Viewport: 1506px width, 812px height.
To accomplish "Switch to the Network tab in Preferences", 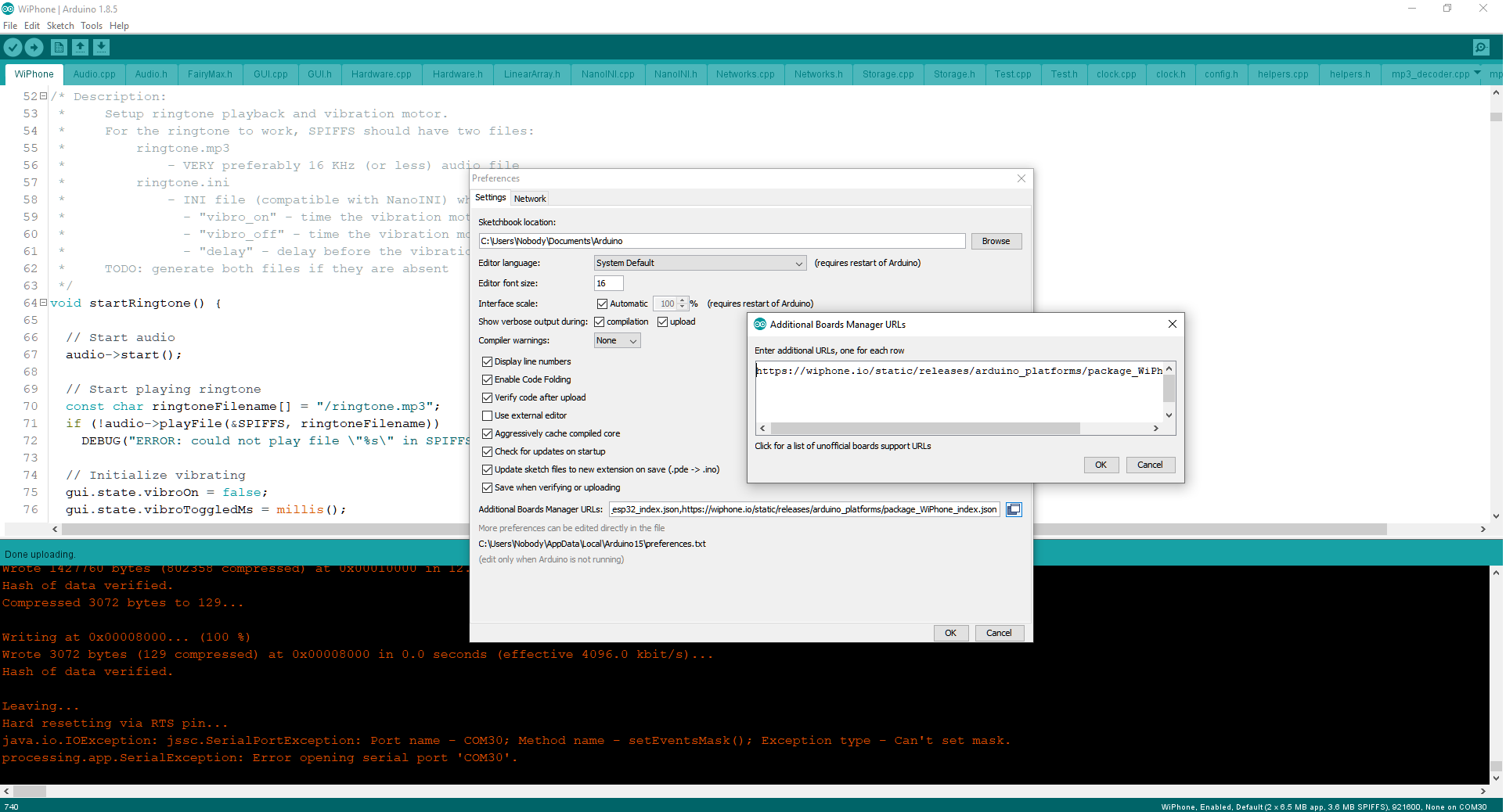I will click(530, 198).
